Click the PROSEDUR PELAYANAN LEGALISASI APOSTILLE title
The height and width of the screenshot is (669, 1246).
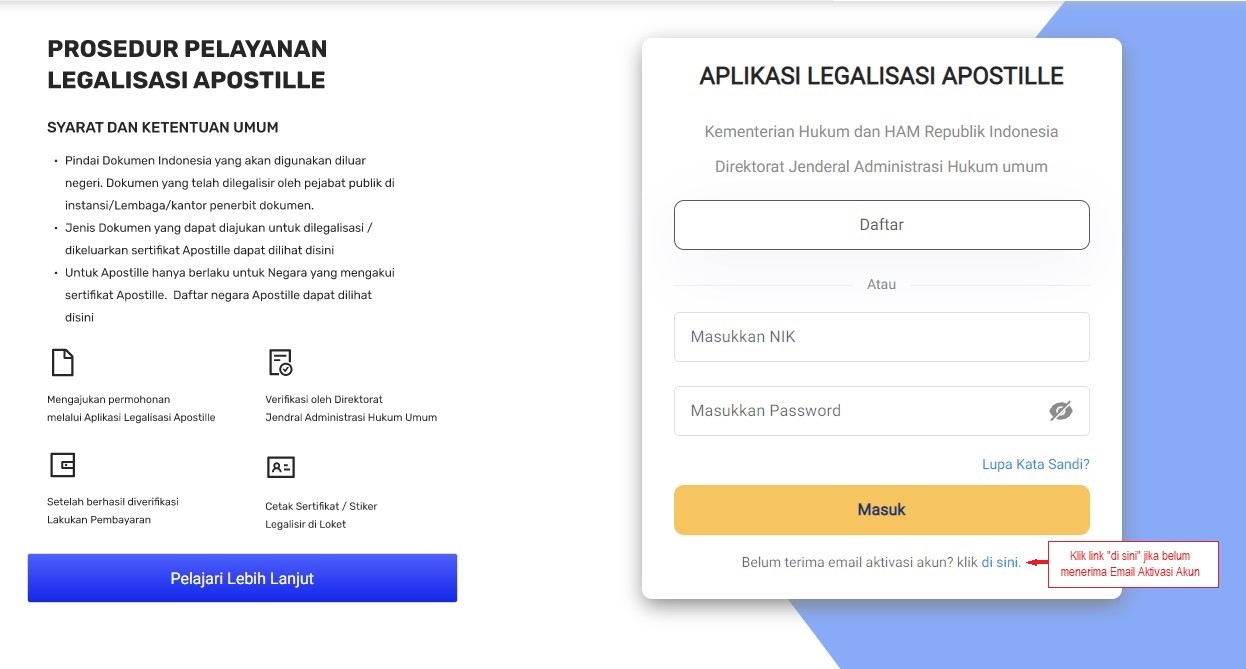point(187,64)
